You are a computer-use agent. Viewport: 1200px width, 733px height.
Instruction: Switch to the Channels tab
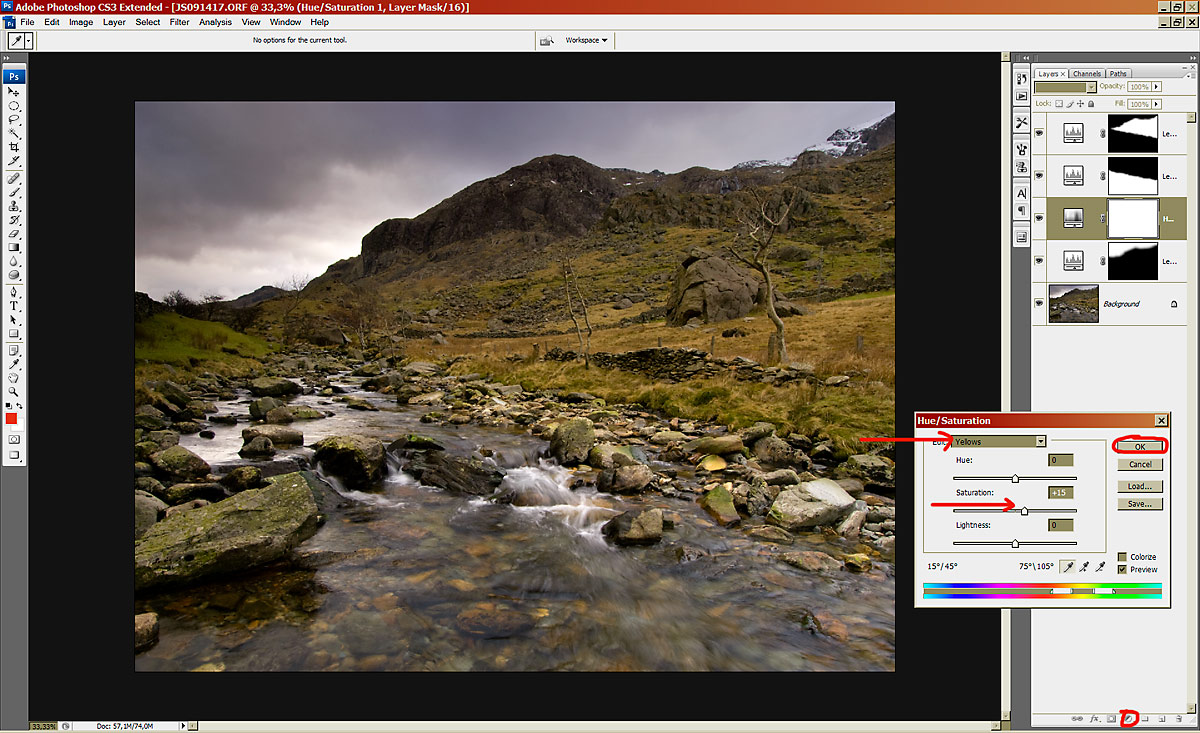(x=1086, y=74)
